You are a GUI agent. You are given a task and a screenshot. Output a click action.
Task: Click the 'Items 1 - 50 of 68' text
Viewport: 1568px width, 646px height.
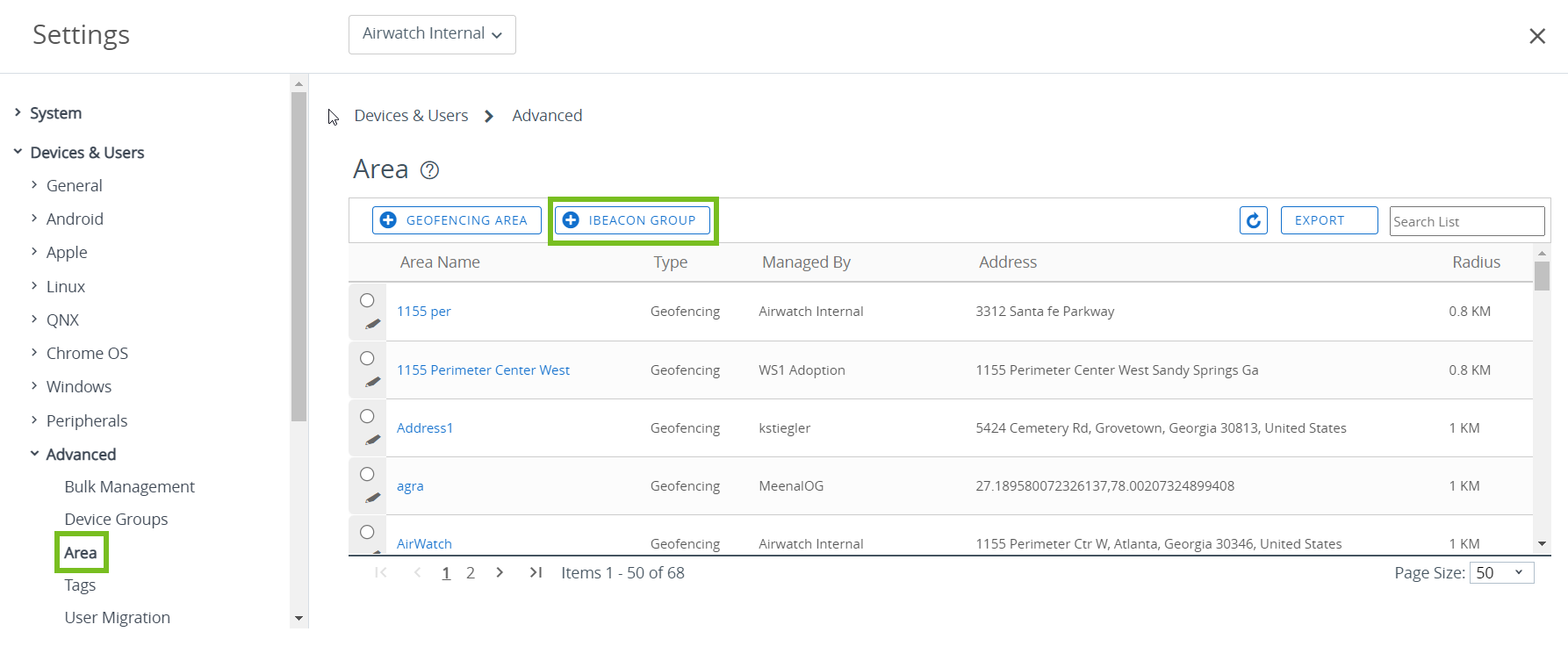point(622,573)
